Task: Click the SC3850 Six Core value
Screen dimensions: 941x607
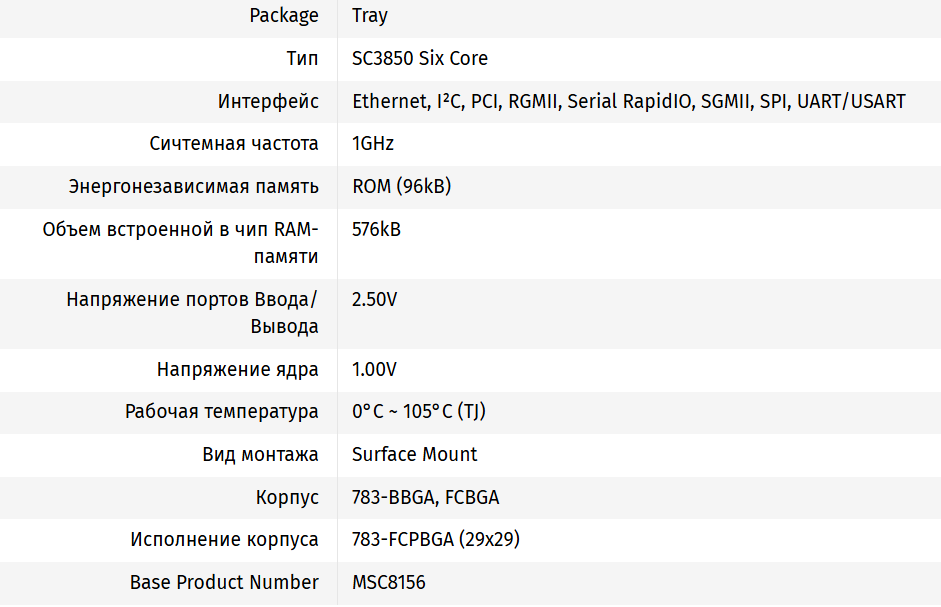Action: (420, 59)
